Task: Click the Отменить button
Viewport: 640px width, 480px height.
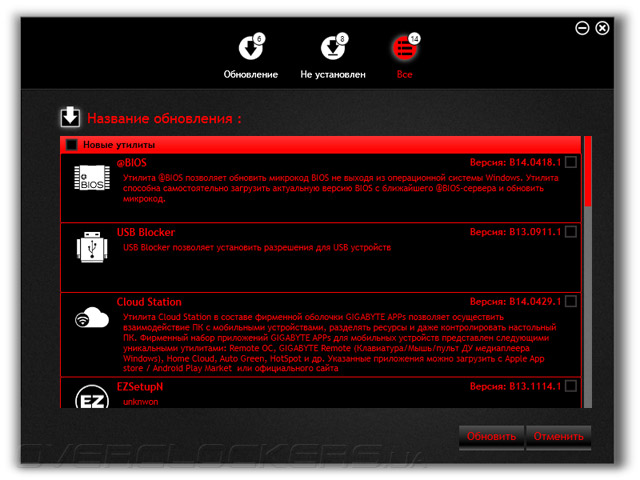Action: [558, 436]
